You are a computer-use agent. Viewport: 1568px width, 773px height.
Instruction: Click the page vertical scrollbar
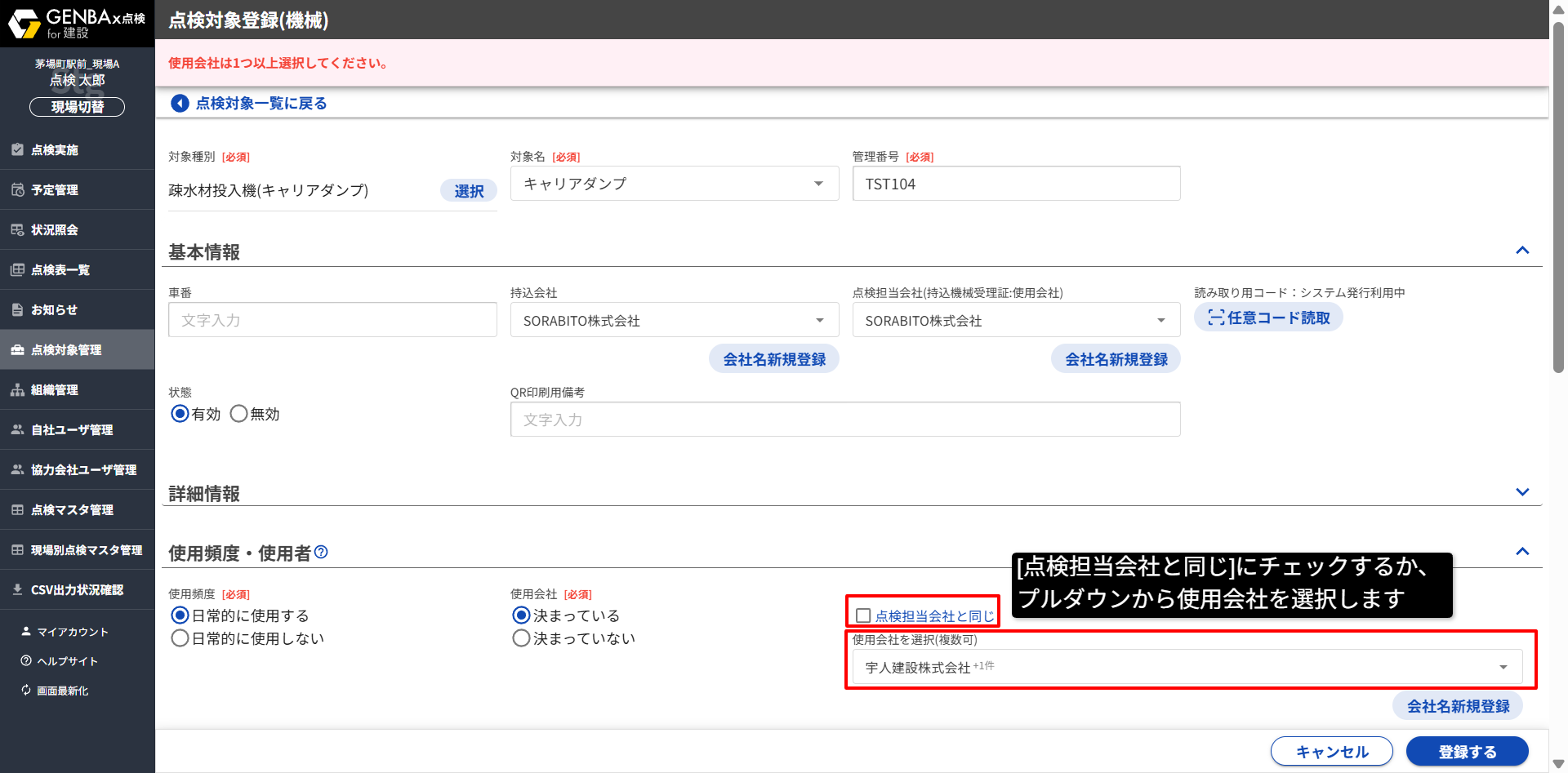point(1558,196)
